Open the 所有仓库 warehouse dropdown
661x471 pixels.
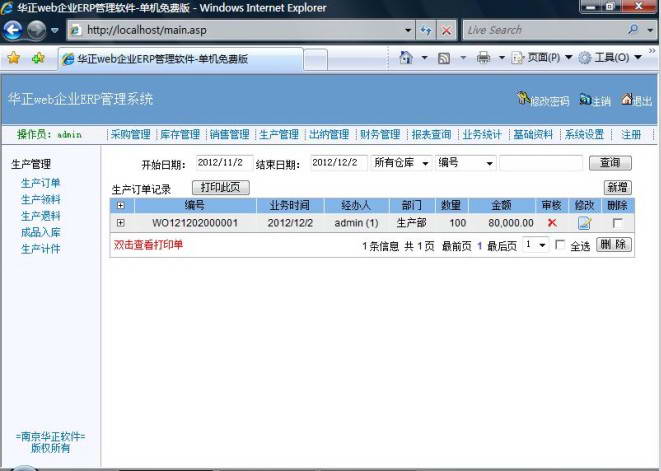[401, 163]
